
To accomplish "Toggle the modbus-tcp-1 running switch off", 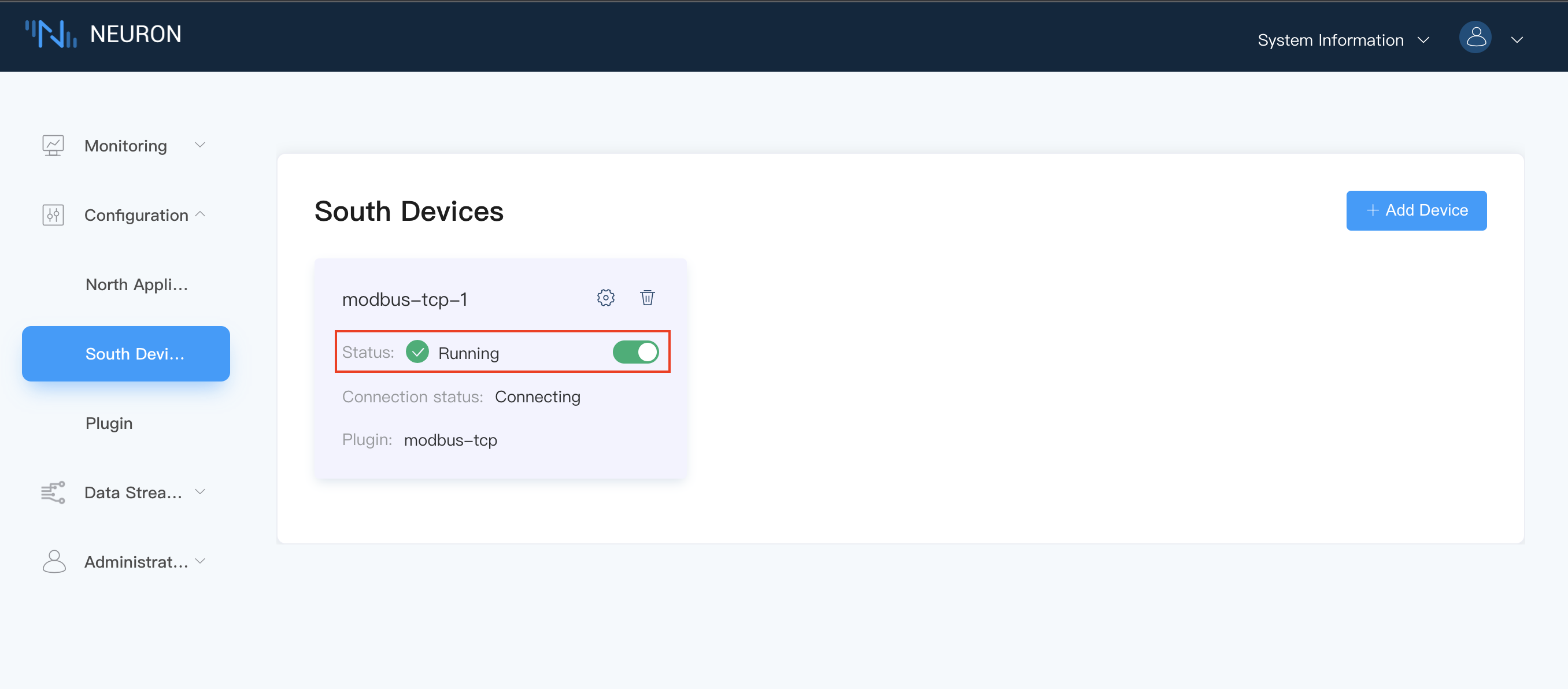I will 635,352.
